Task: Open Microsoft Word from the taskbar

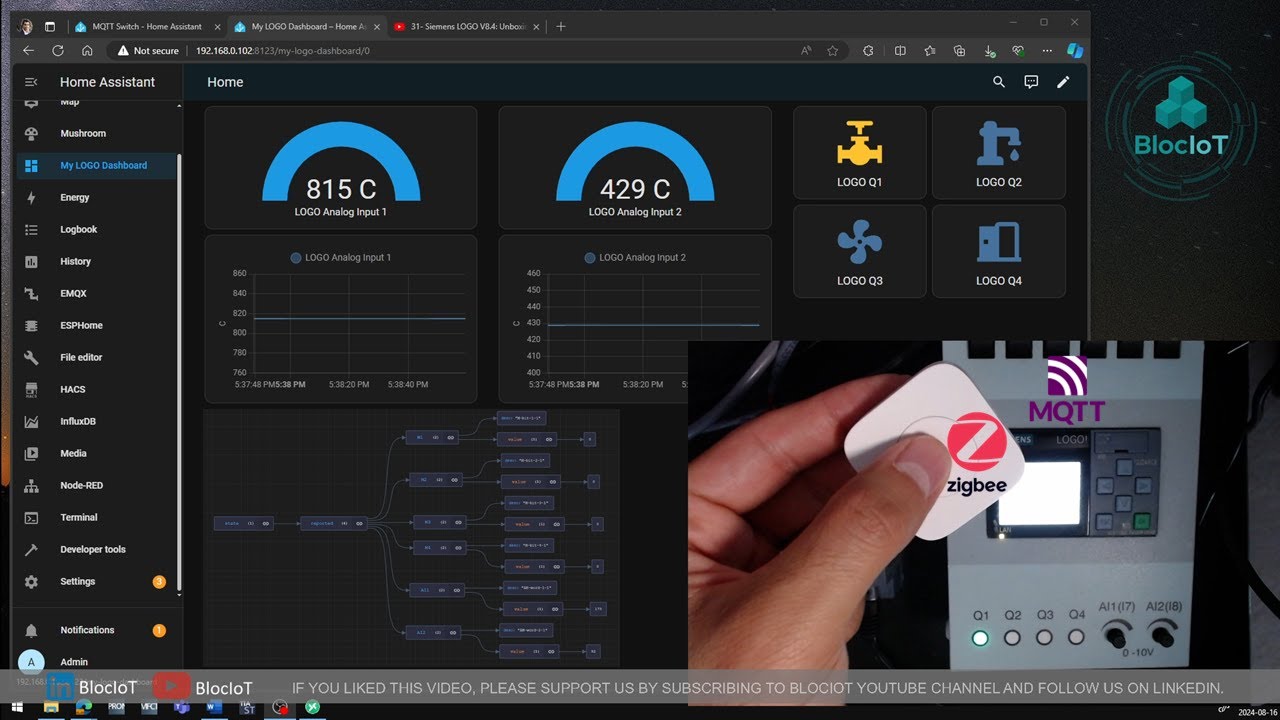Action: [x=213, y=707]
